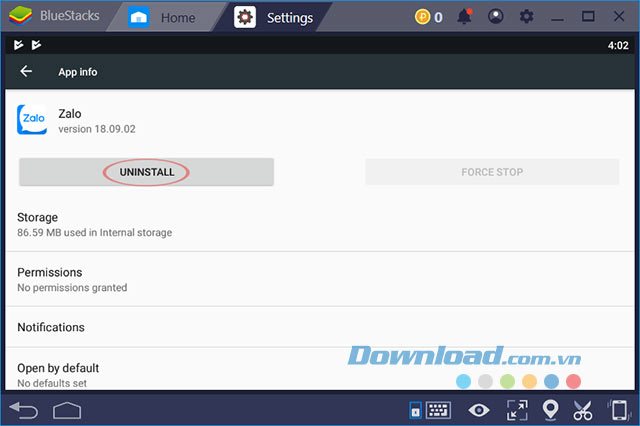Toggle full screen mode icon
The height and width of the screenshot is (426, 640).
pyautogui.click(x=517, y=410)
